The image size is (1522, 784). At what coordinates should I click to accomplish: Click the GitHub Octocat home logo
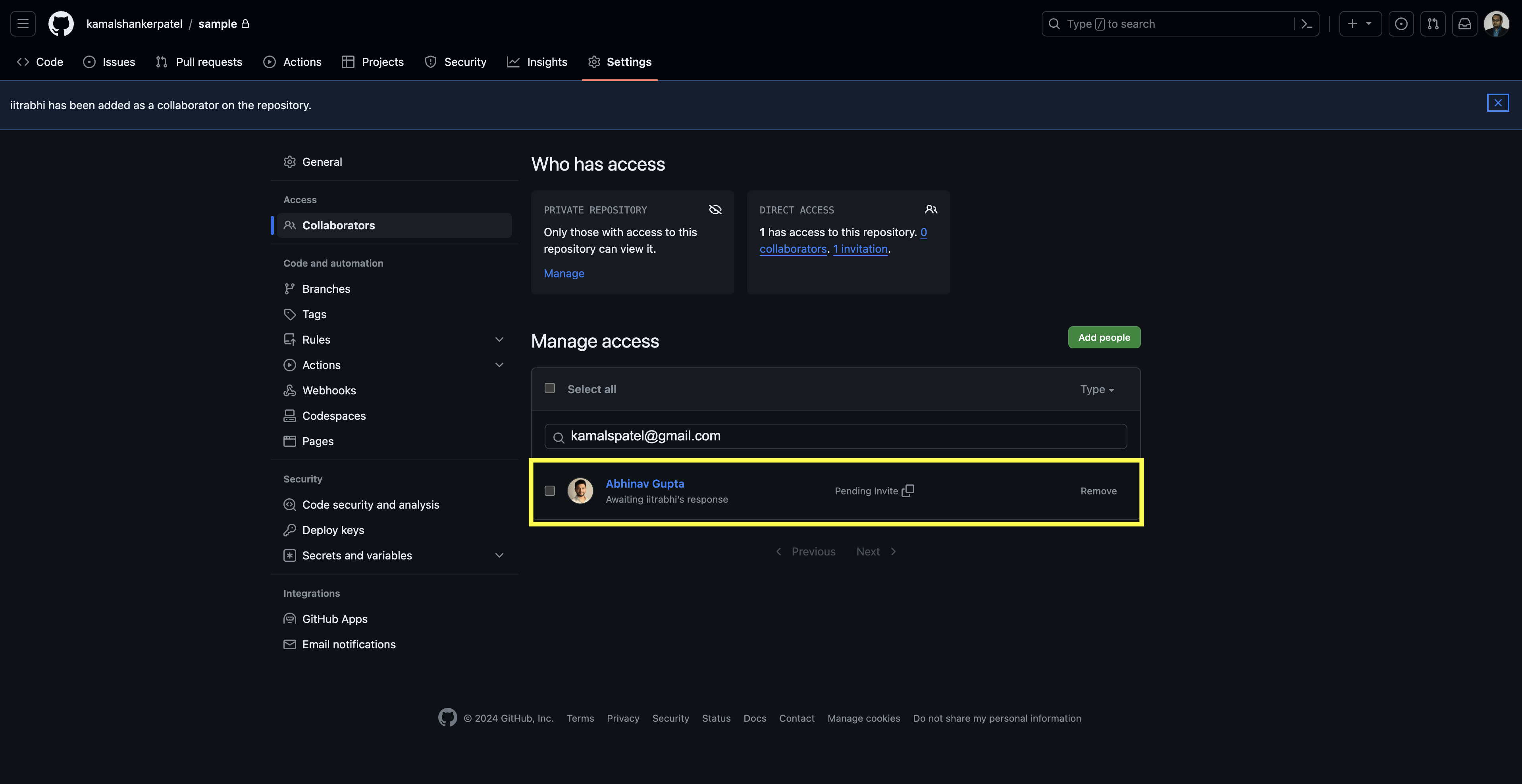[x=61, y=24]
